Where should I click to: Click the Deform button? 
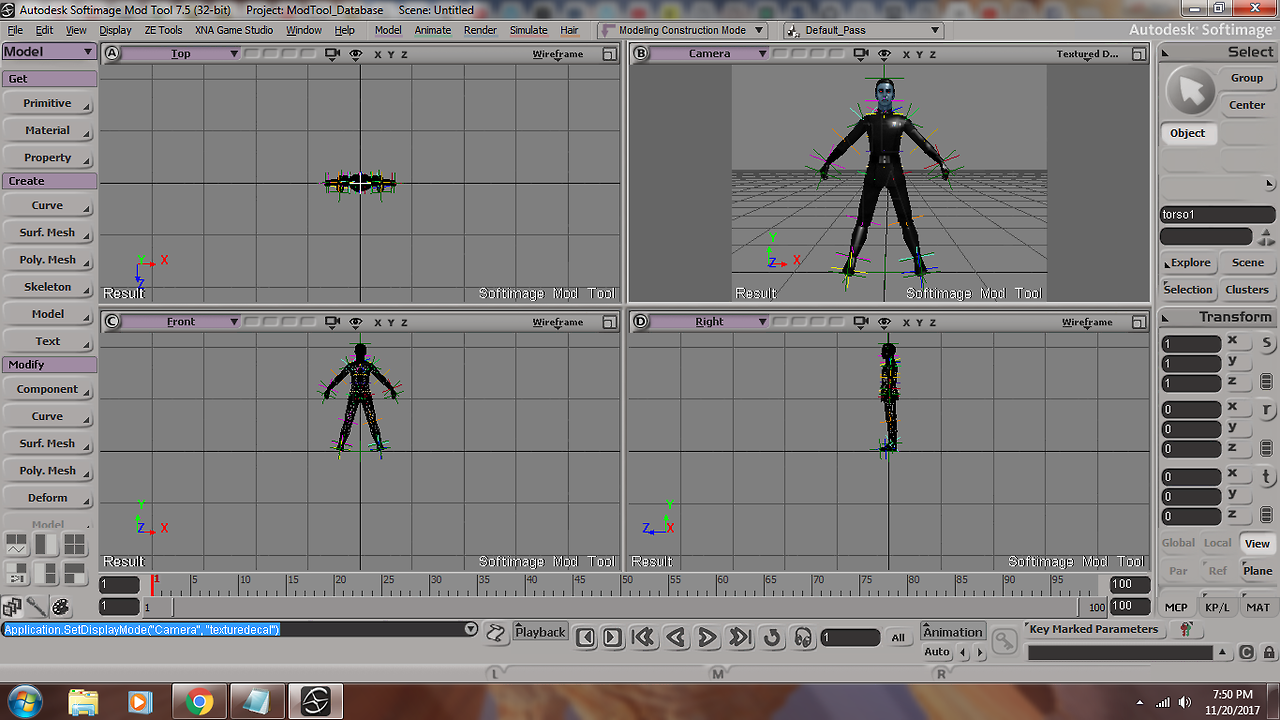48,497
